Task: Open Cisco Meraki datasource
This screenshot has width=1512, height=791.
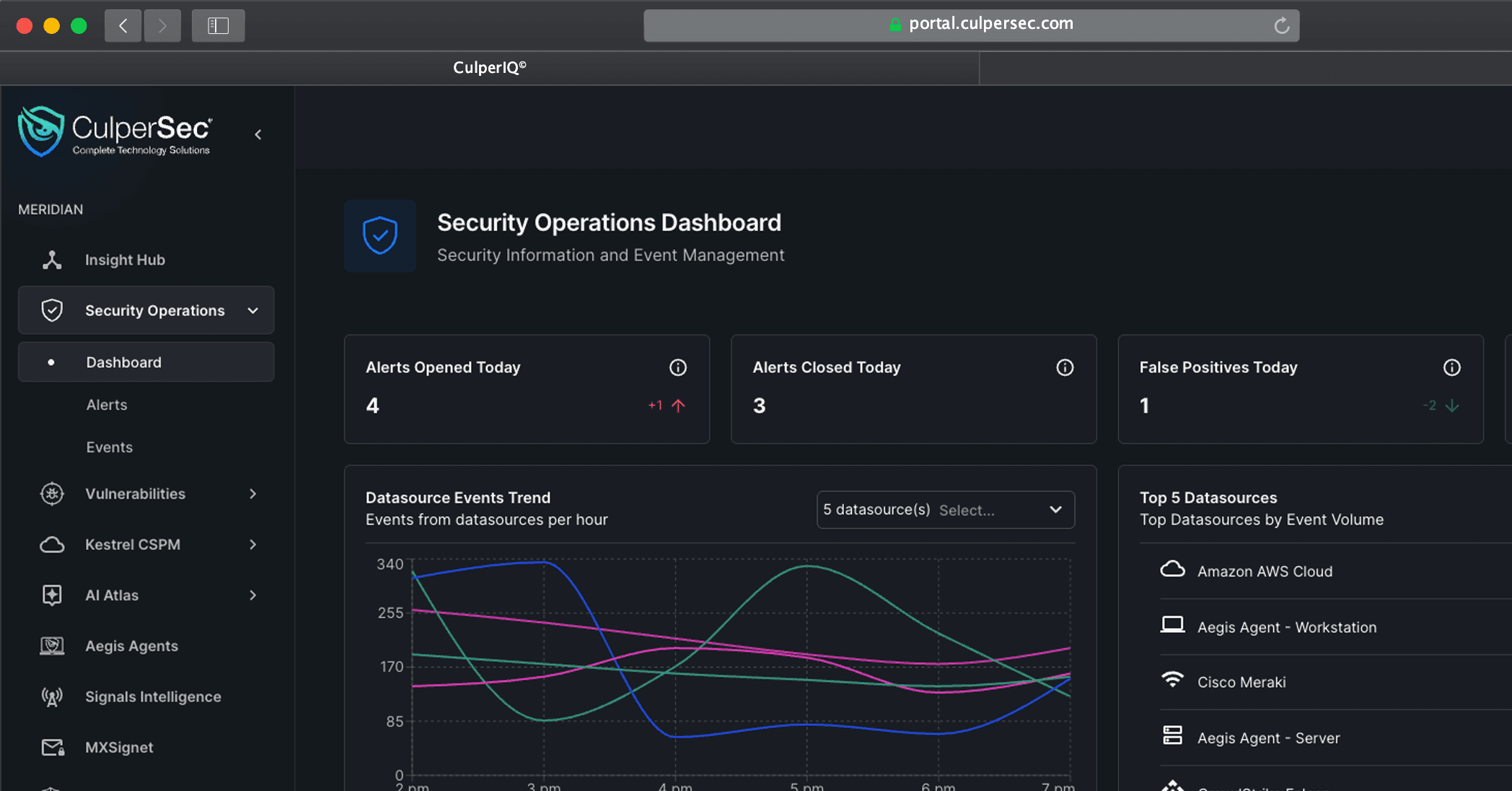Action: coord(1241,682)
